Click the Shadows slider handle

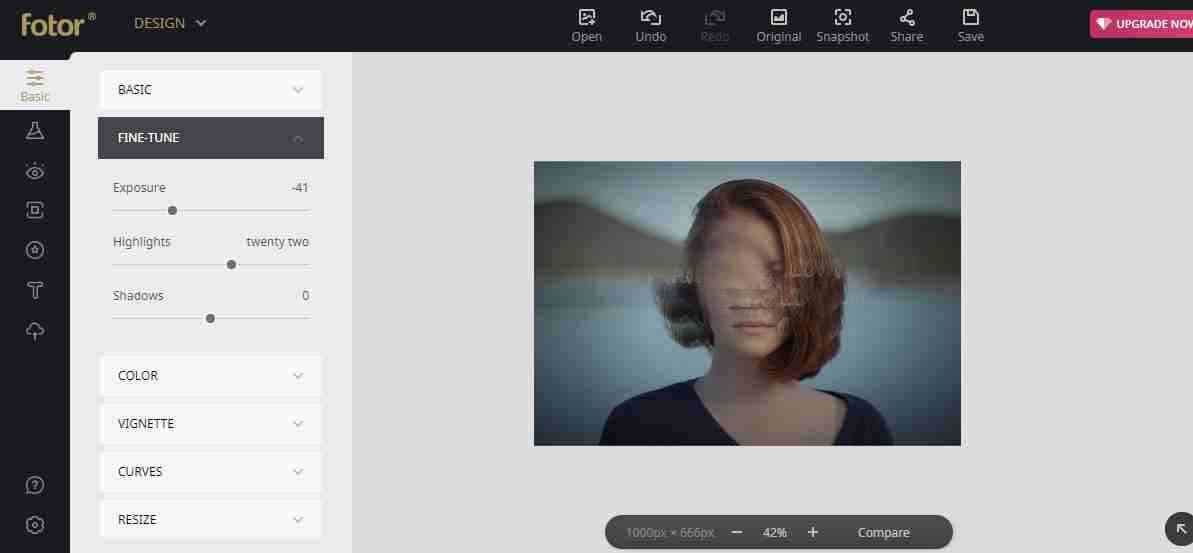coord(211,319)
